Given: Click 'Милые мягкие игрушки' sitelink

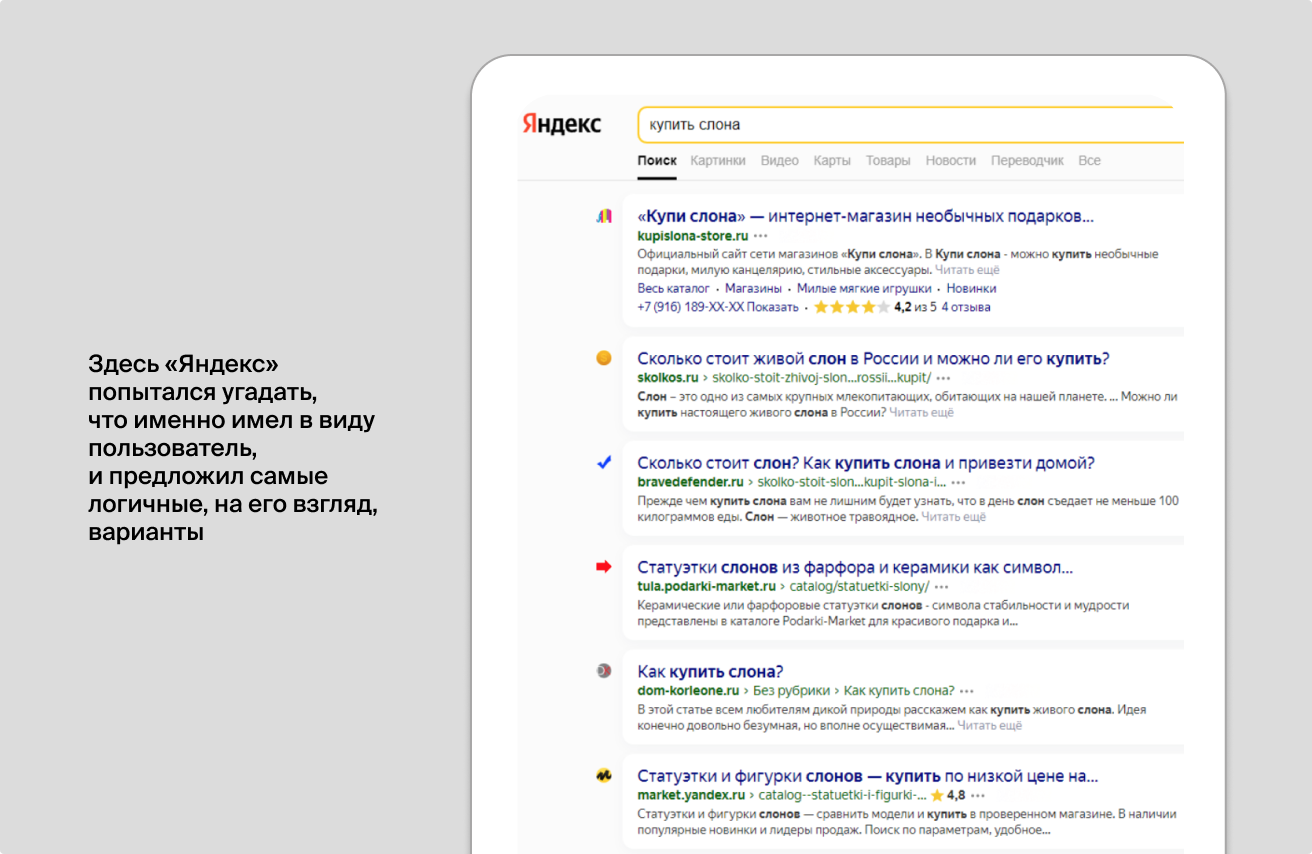Looking at the screenshot, I should click(864, 288).
